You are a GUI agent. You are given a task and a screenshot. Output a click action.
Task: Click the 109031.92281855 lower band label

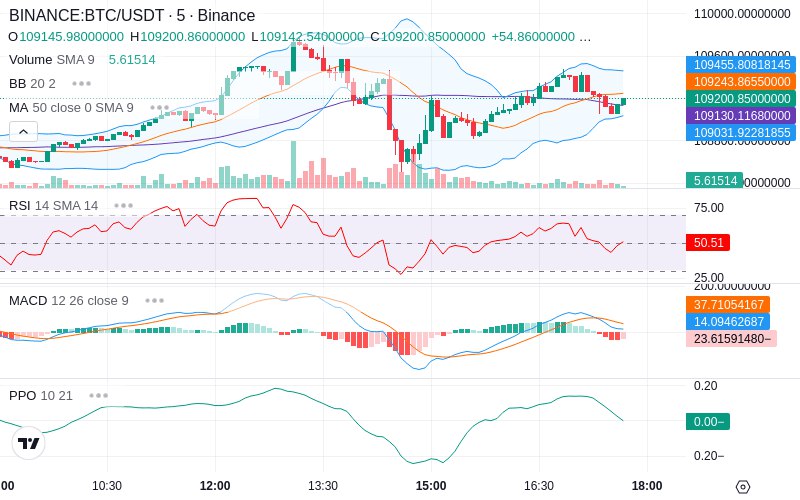click(x=741, y=133)
